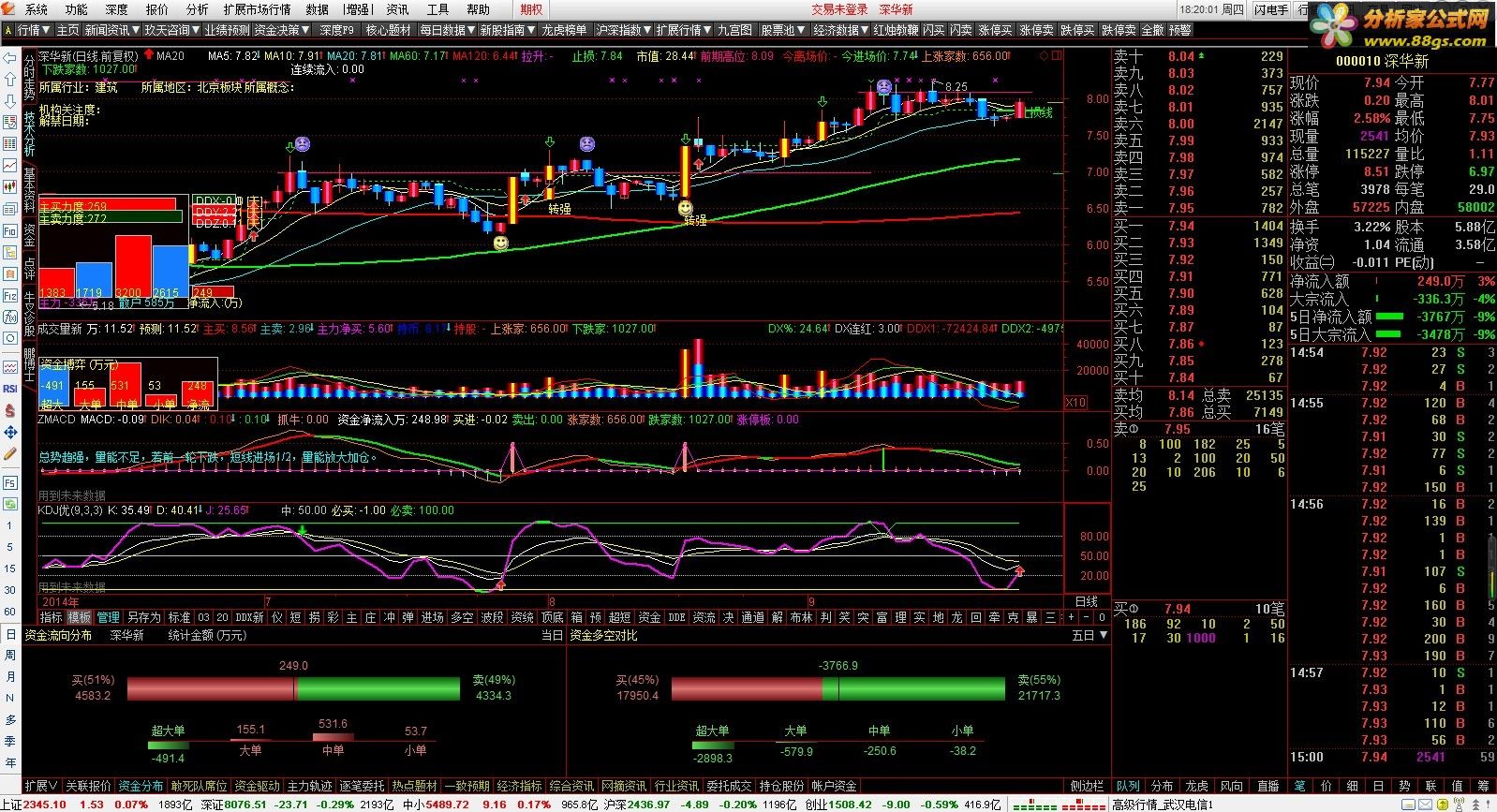The image size is (1497, 812).
Task: Select the 超短 indicator template
Action: coord(620,617)
